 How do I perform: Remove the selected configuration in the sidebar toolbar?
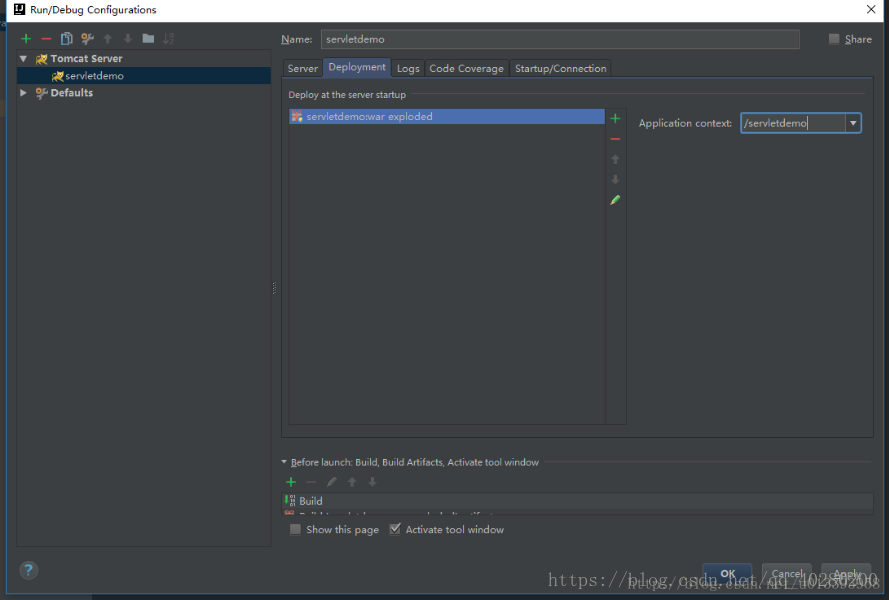46,39
